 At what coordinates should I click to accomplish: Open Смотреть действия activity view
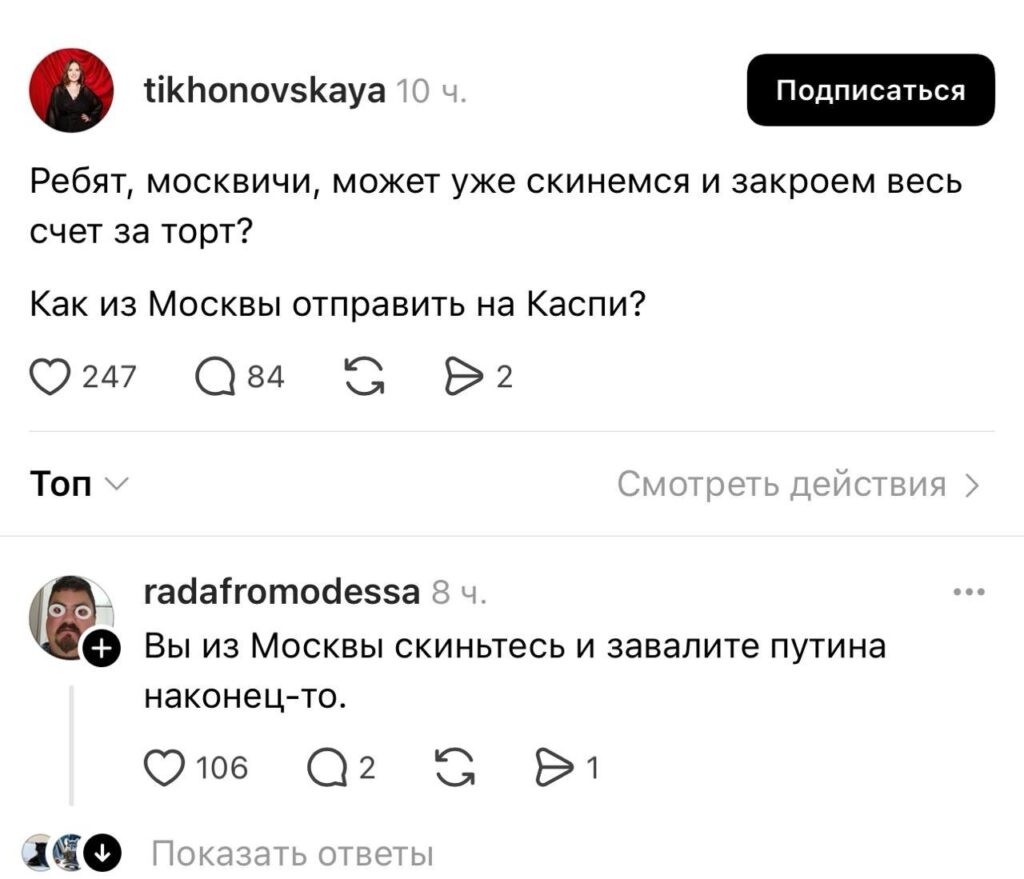click(798, 485)
